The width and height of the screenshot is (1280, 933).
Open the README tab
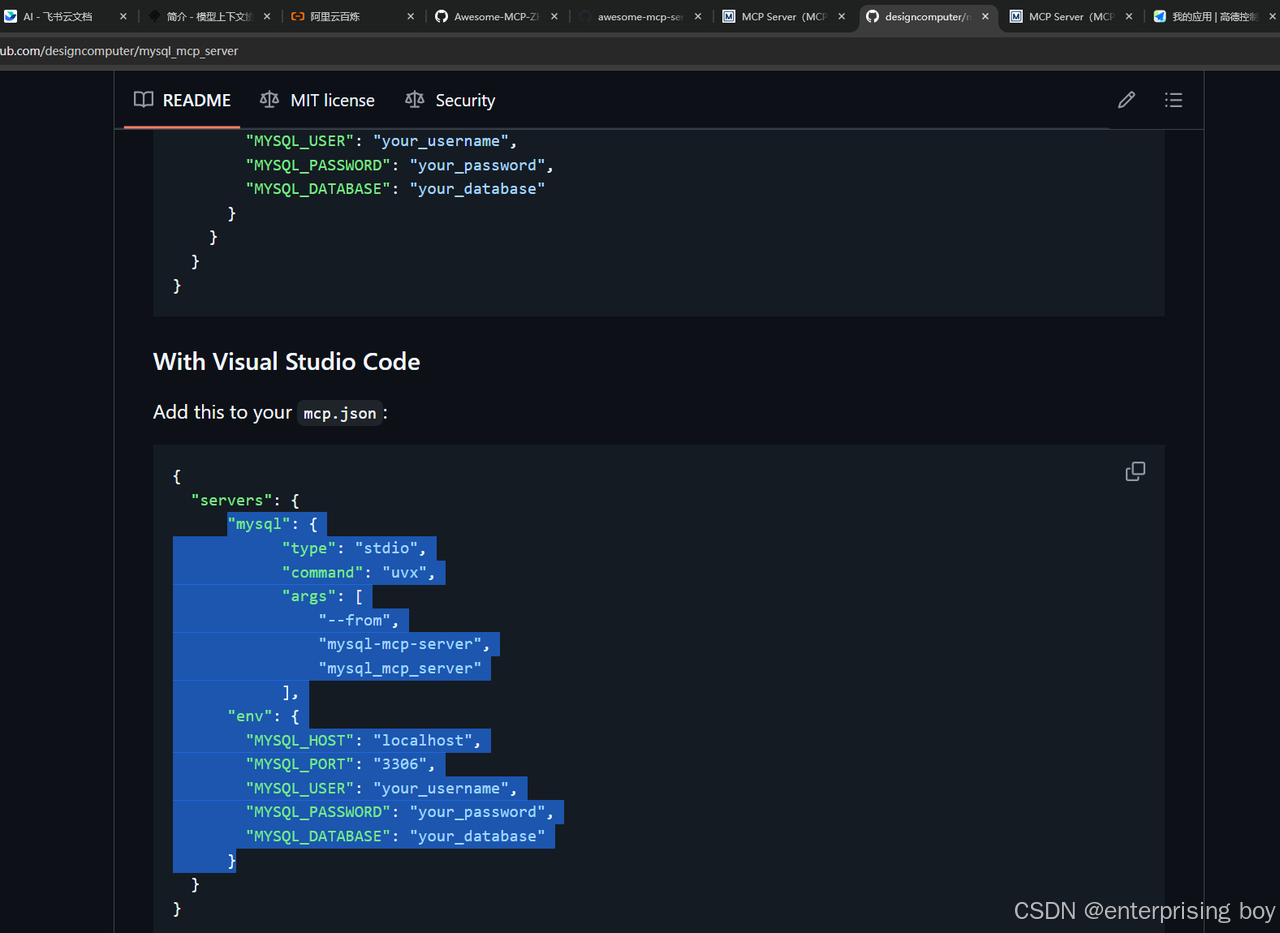182,100
